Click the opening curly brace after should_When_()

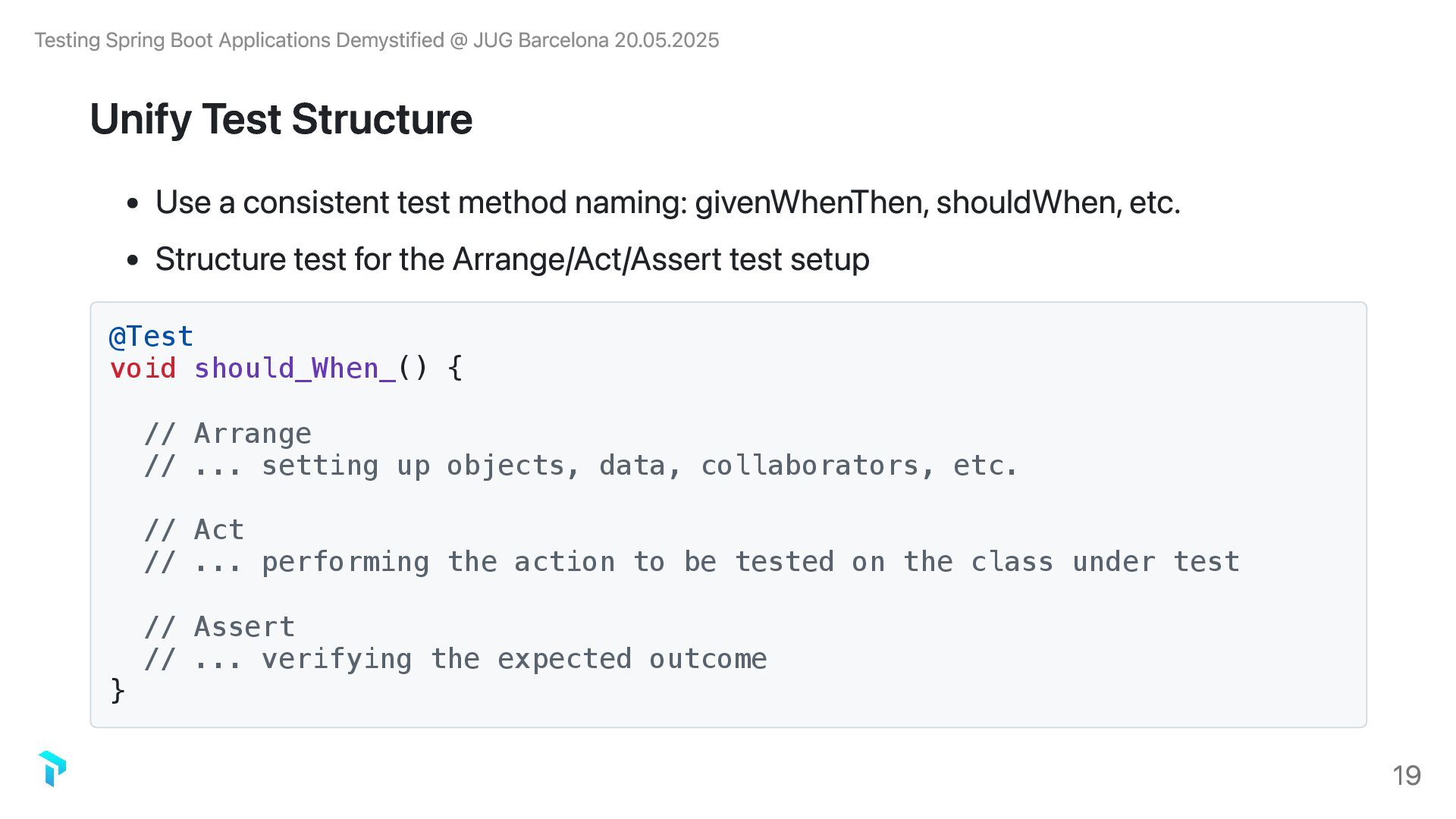[455, 369]
